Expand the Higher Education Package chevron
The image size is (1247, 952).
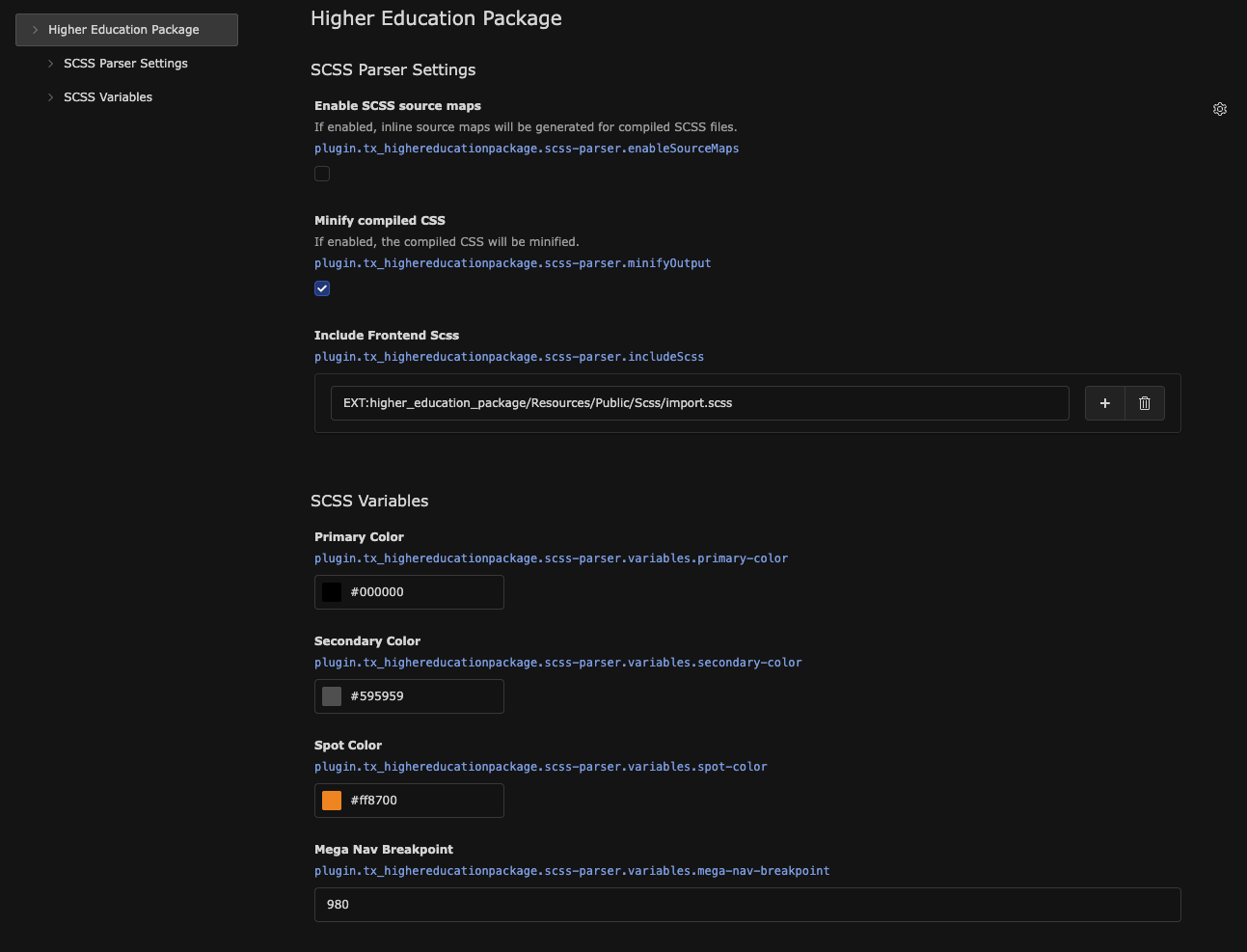coord(35,30)
